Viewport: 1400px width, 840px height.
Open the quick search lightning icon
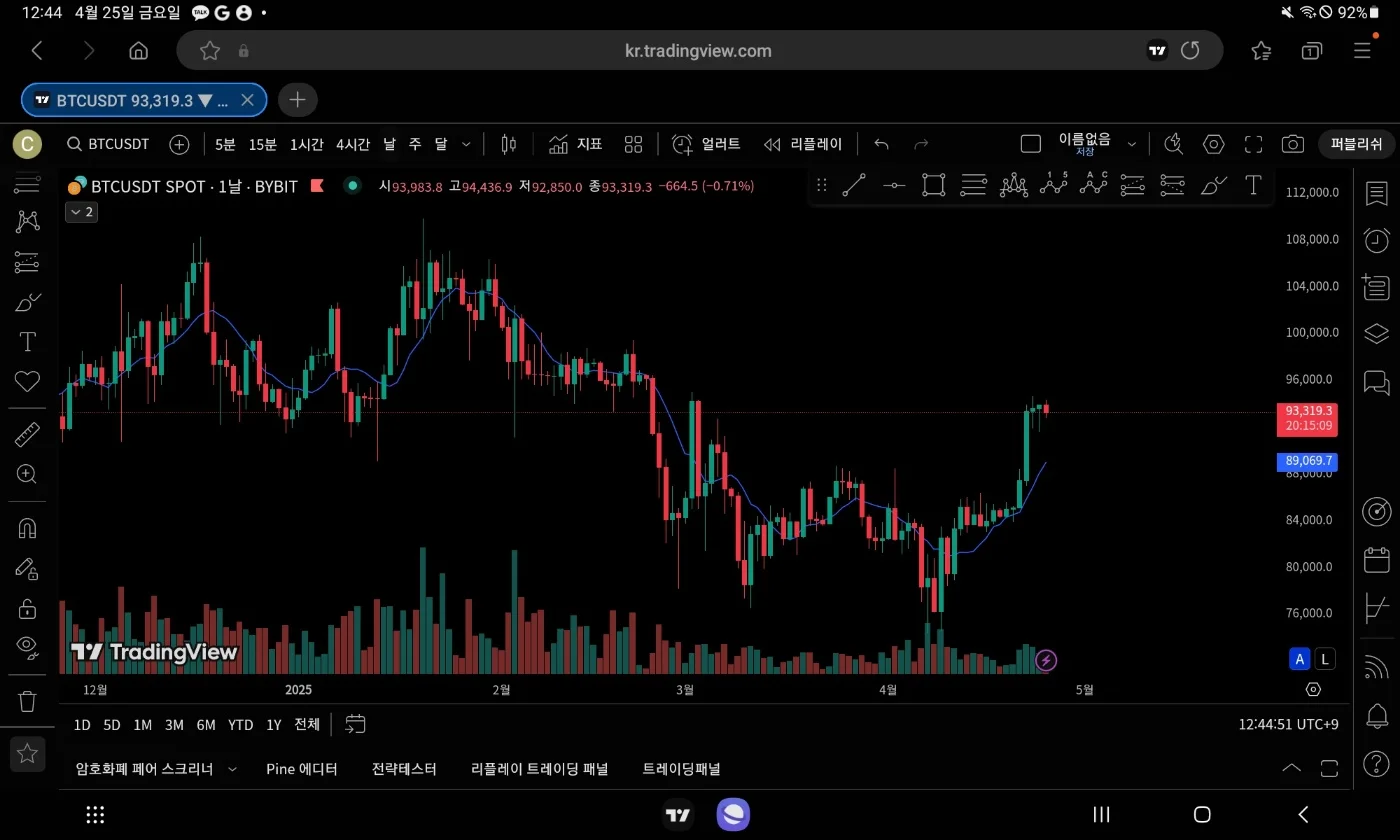tap(1173, 144)
